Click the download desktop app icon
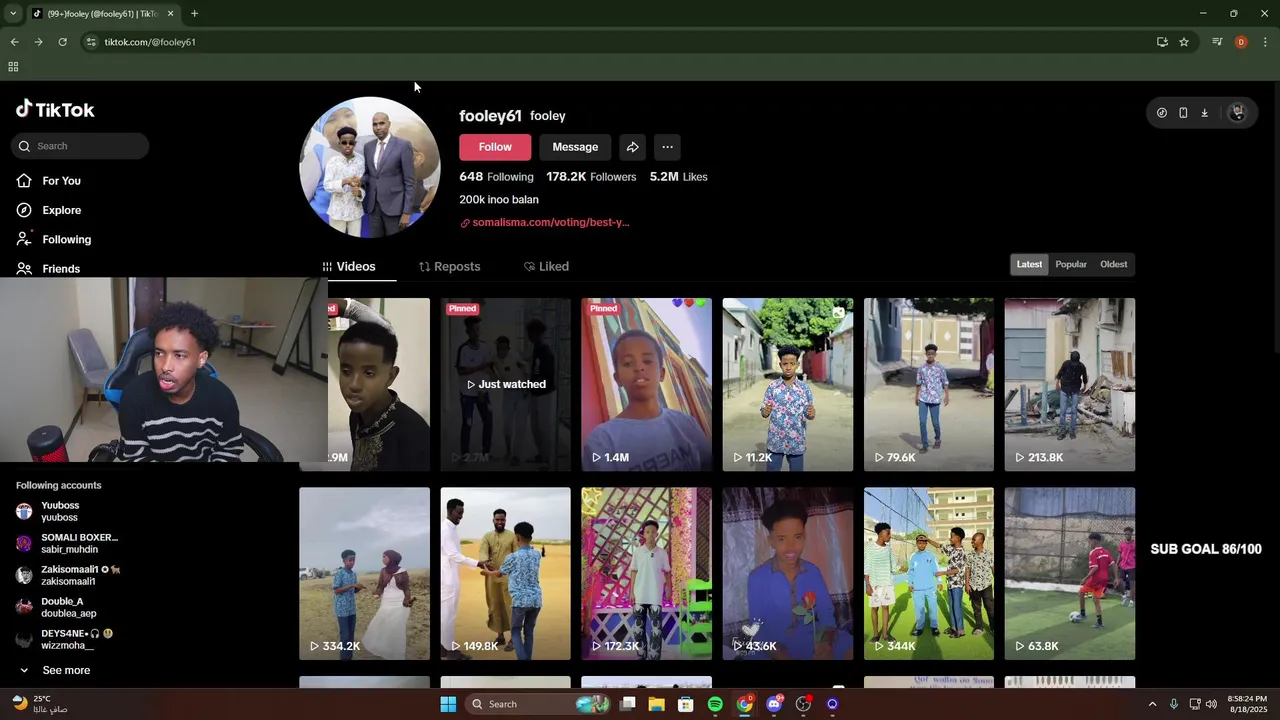The height and width of the screenshot is (720, 1280). click(1204, 113)
